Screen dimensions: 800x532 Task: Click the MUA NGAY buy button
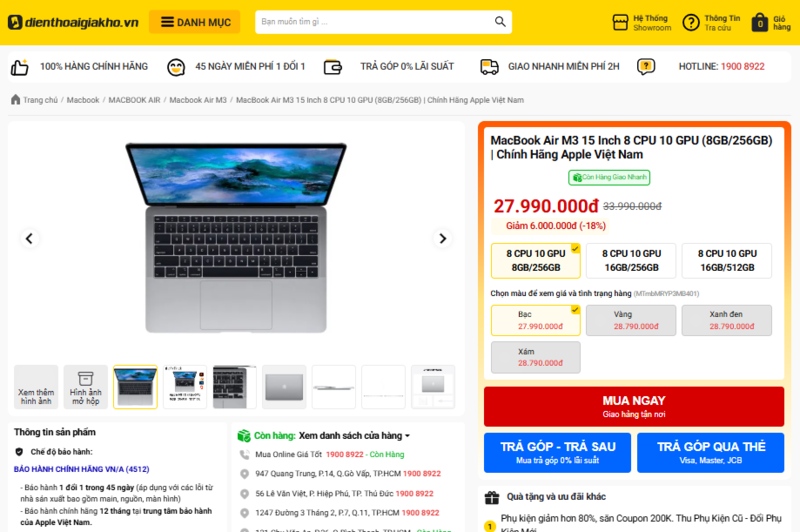coord(634,407)
